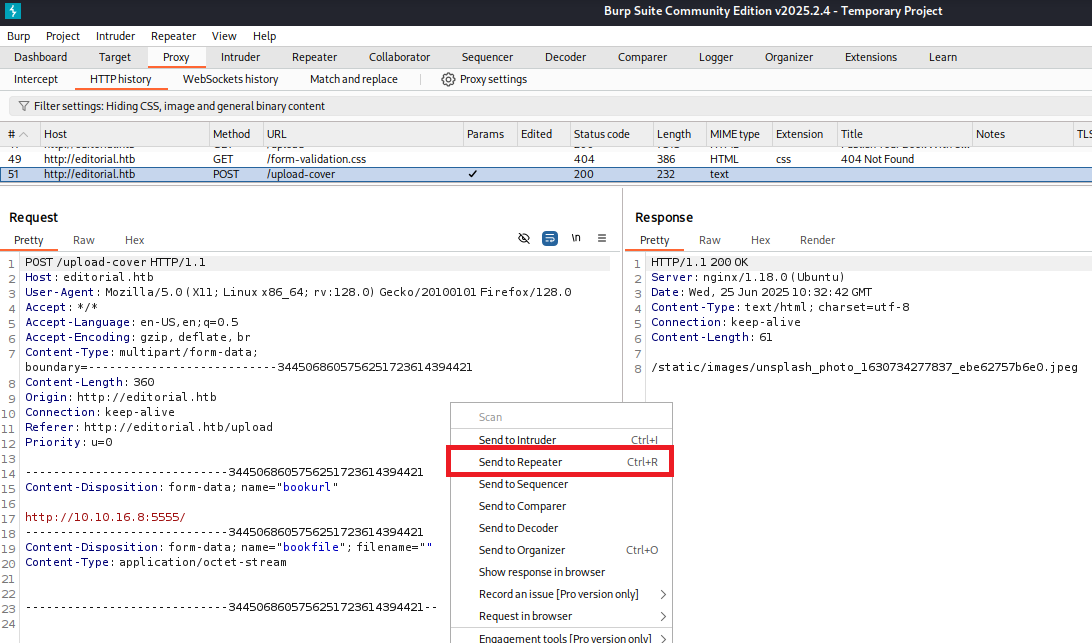Open the Filter settings bar

[x=180, y=106]
